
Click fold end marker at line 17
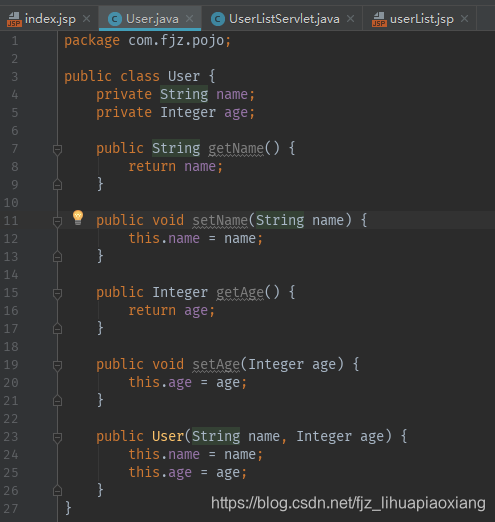tap(57, 329)
